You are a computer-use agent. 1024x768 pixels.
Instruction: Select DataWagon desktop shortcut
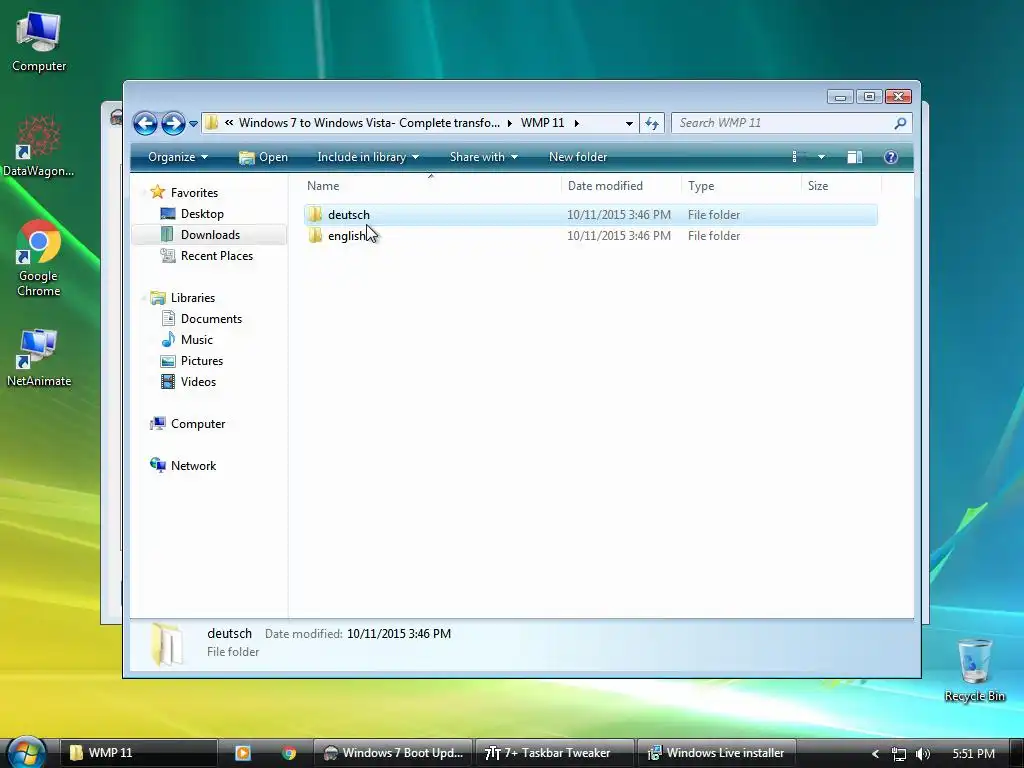point(39,146)
